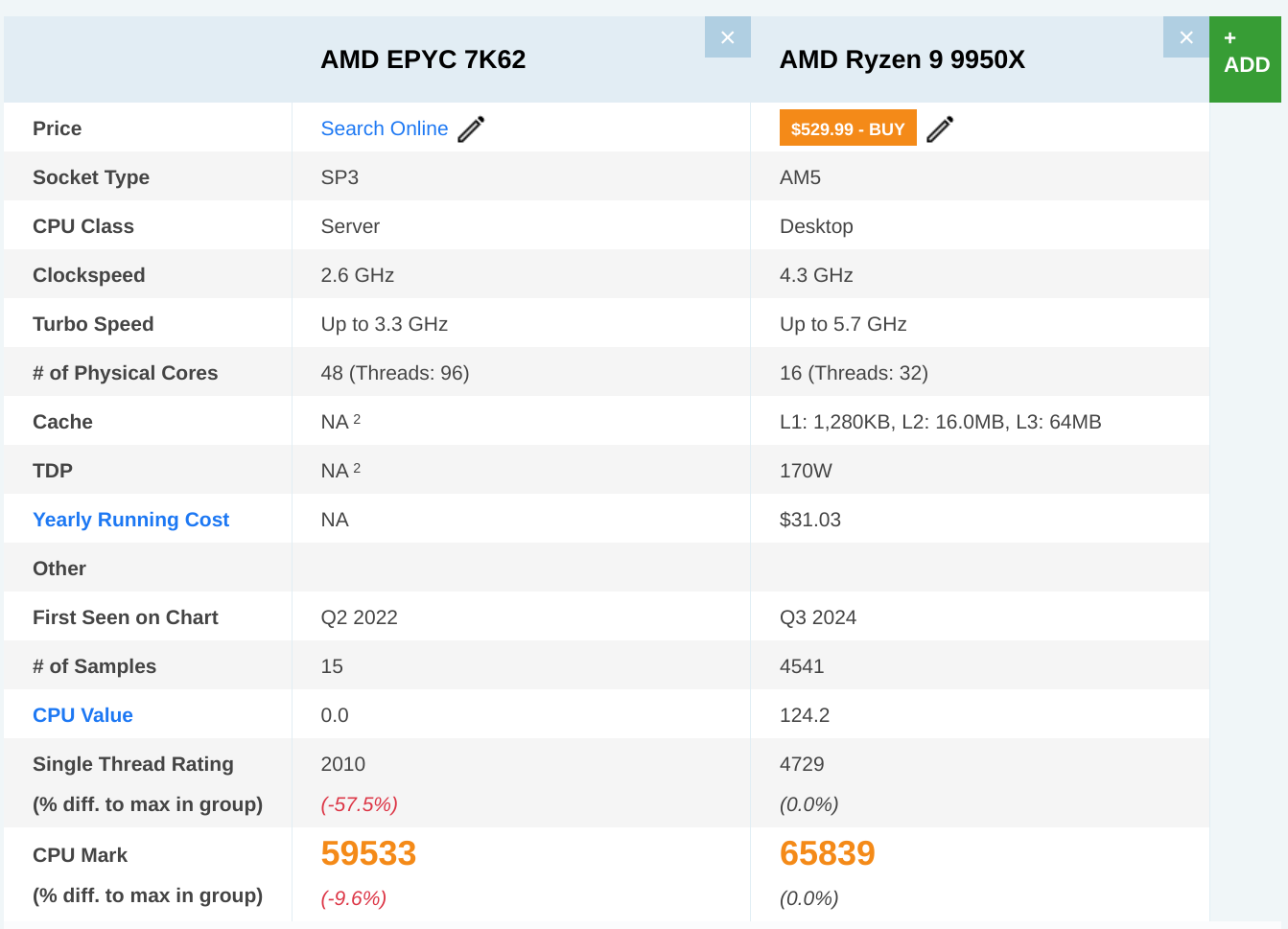1288x929 pixels.
Task: Click the red -9.6% CPU Mark difference
Action: [353, 898]
